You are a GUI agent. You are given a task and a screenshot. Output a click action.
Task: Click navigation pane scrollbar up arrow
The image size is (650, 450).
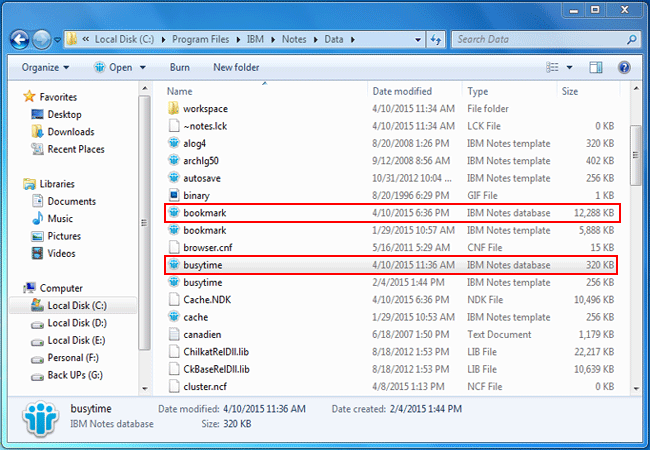point(145,88)
